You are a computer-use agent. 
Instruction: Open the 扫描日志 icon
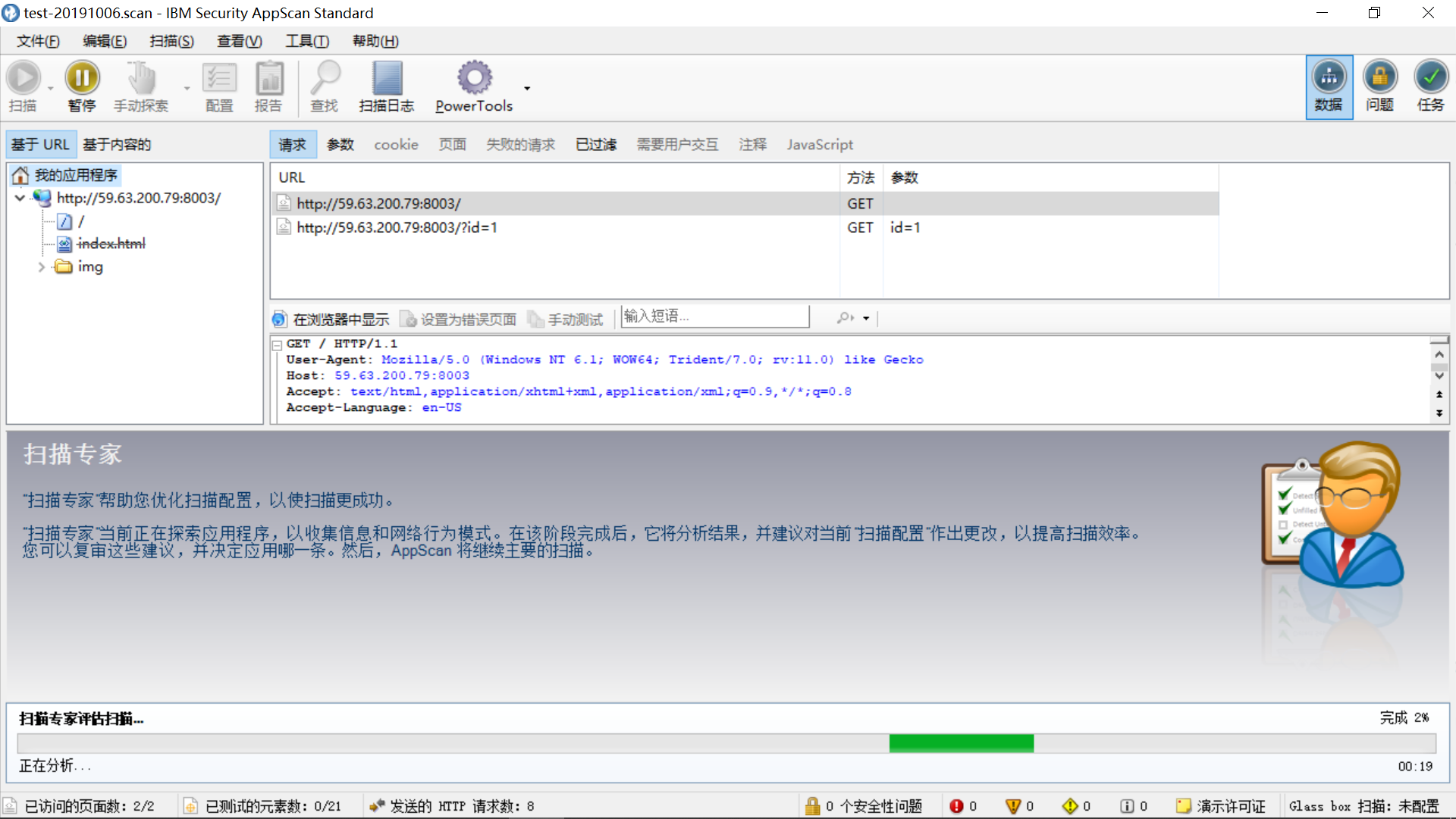point(386,86)
